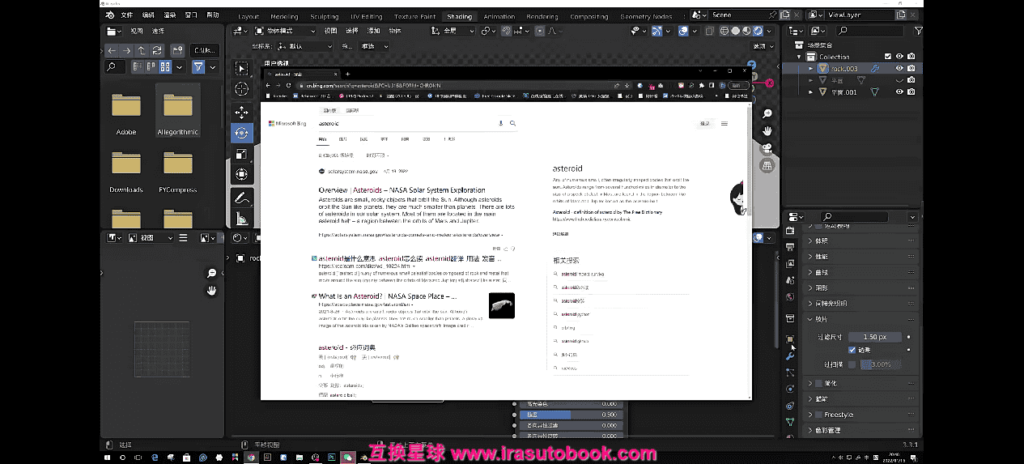1024x464 pixels.
Task: Click the overscan 3.00% slider
Action: (880, 364)
